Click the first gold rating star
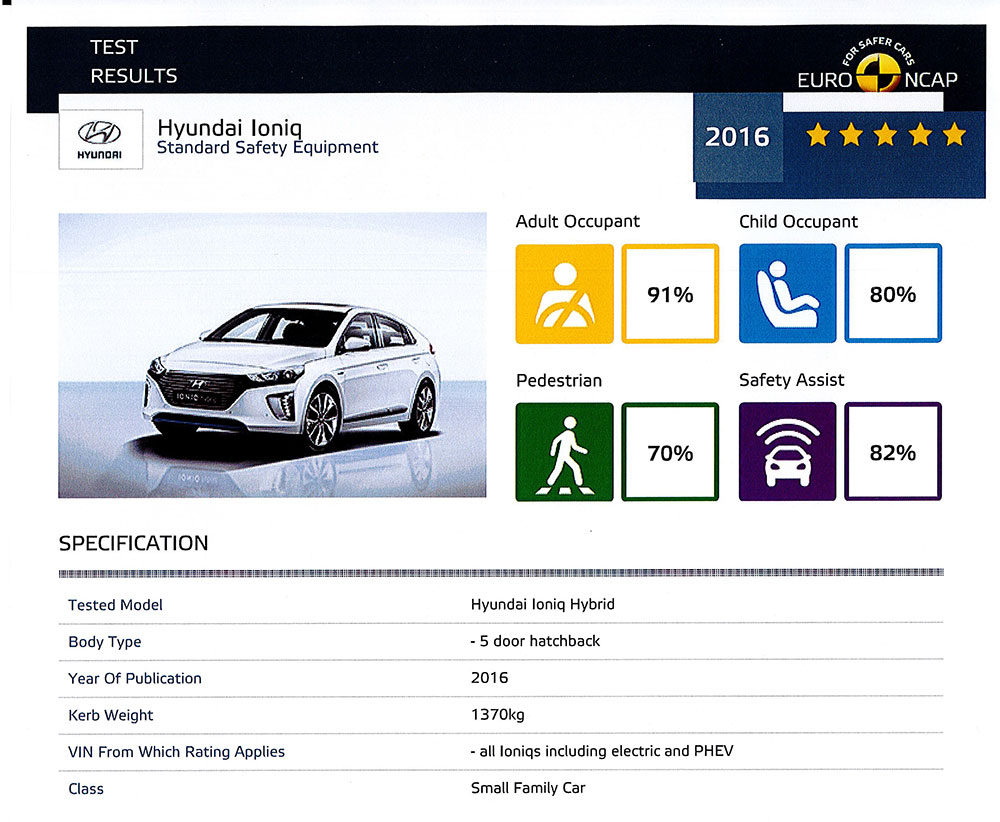Viewport: 1000px width, 822px height. click(x=818, y=135)
